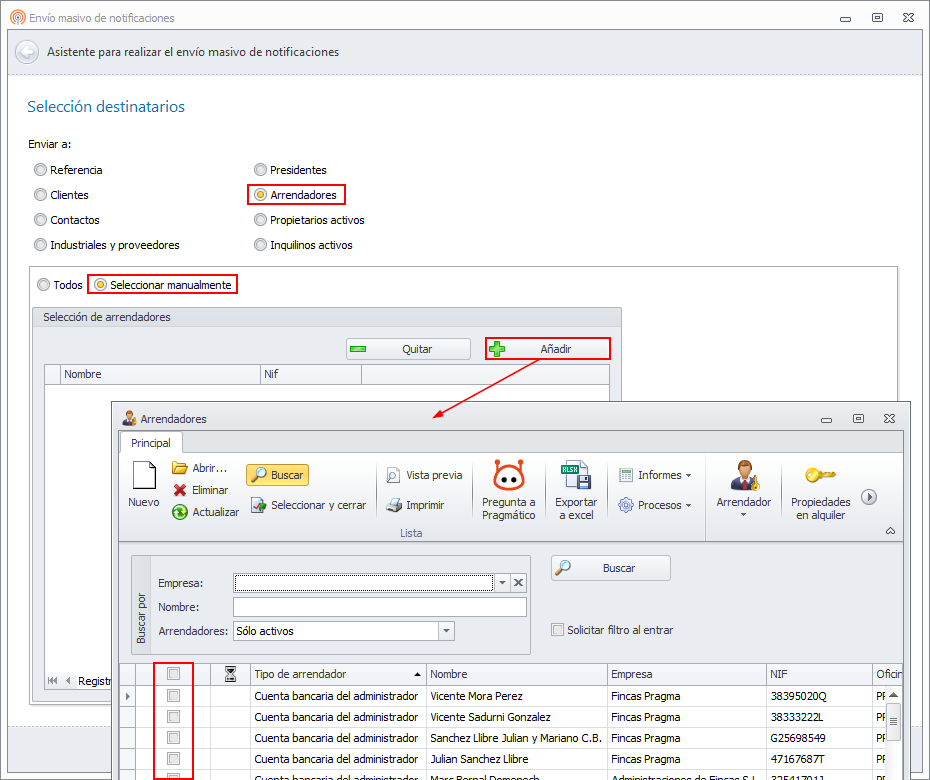Enable Solicitar filtro al entrar
Image resolution: width=930 pixels, height=780 pixels.
558,630
